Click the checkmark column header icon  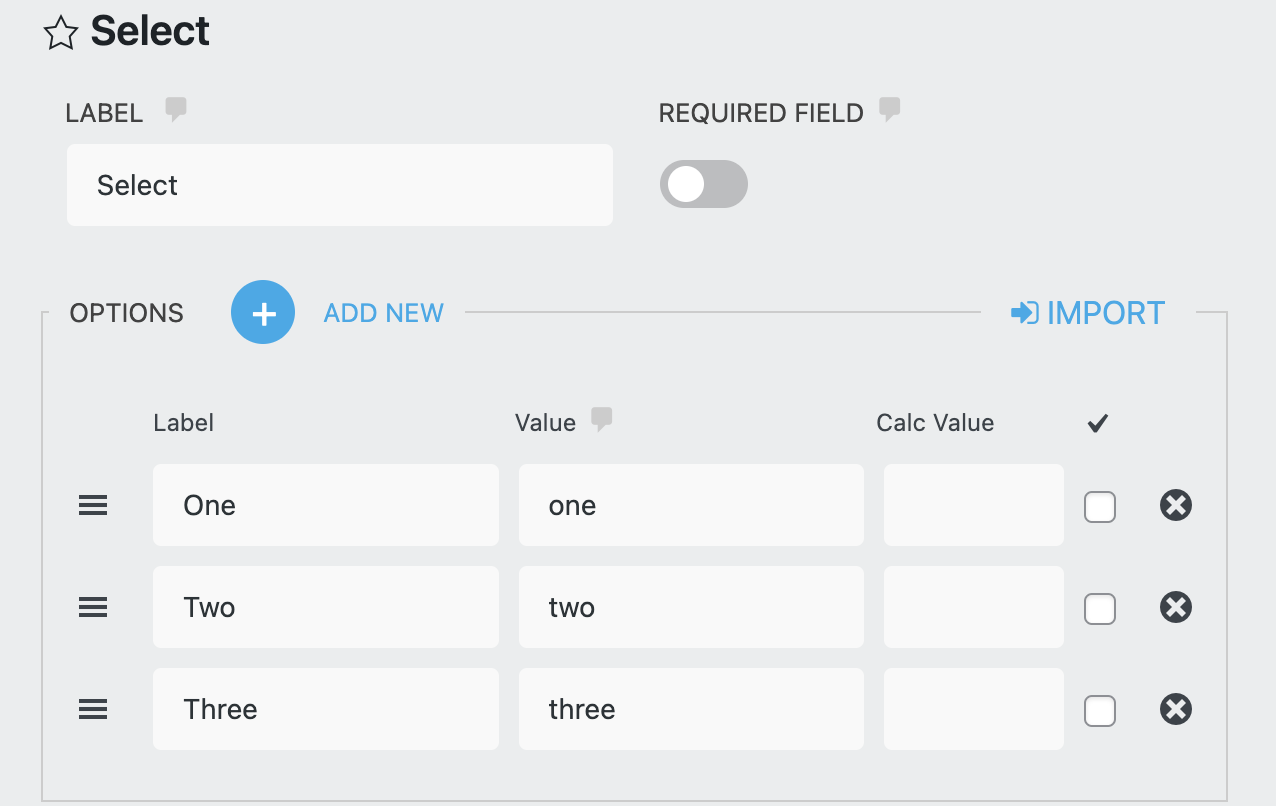tap(1097, 422)
